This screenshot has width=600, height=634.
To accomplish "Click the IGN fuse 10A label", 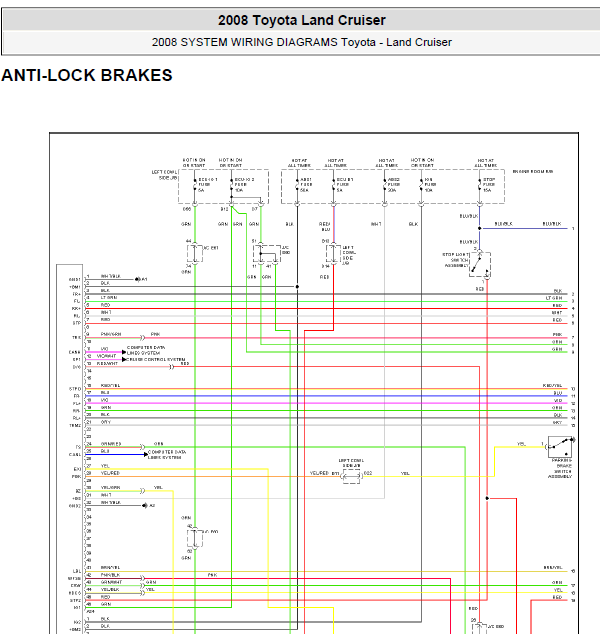I will point(429,184).
